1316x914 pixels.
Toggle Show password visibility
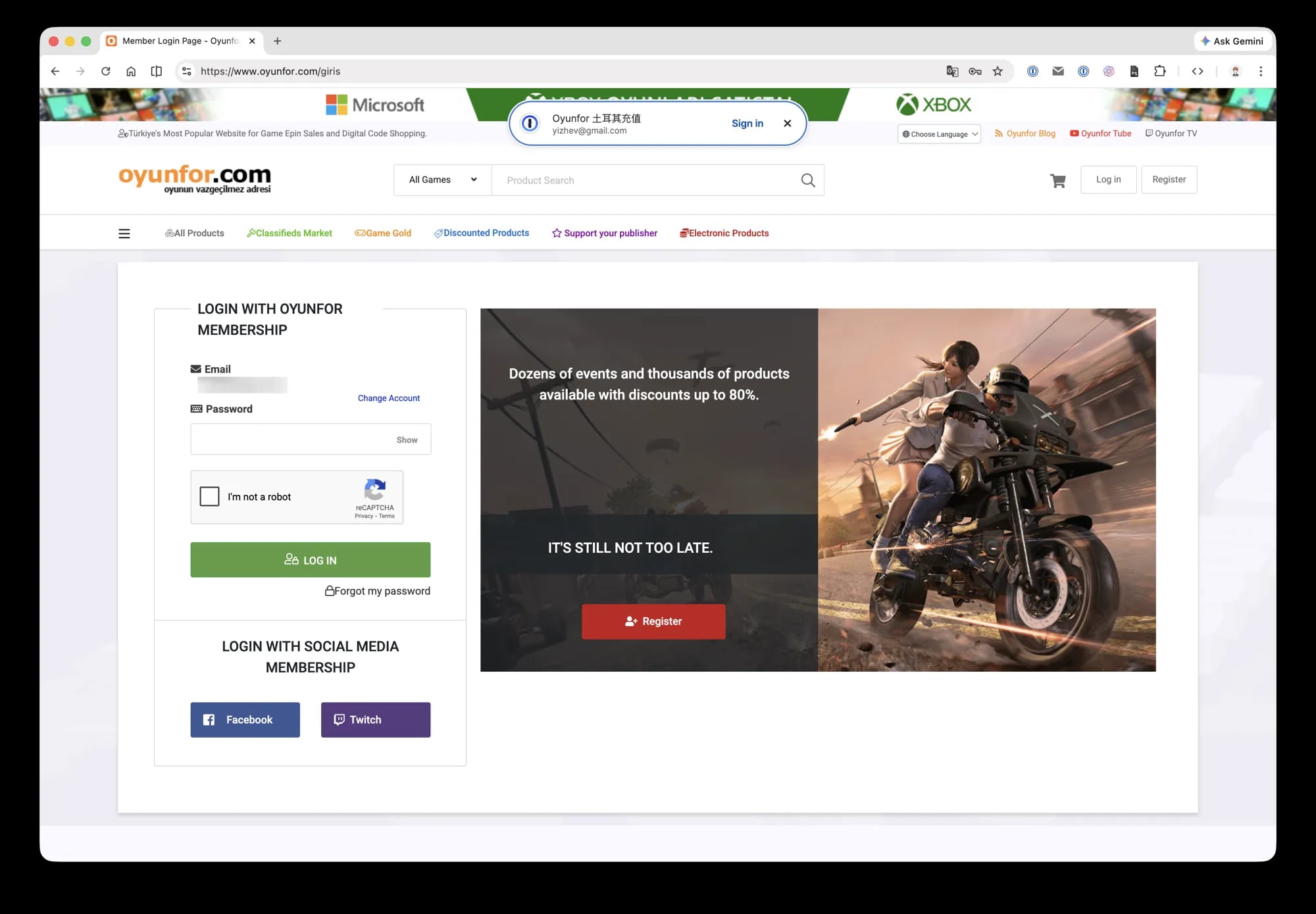pos(407,440)
